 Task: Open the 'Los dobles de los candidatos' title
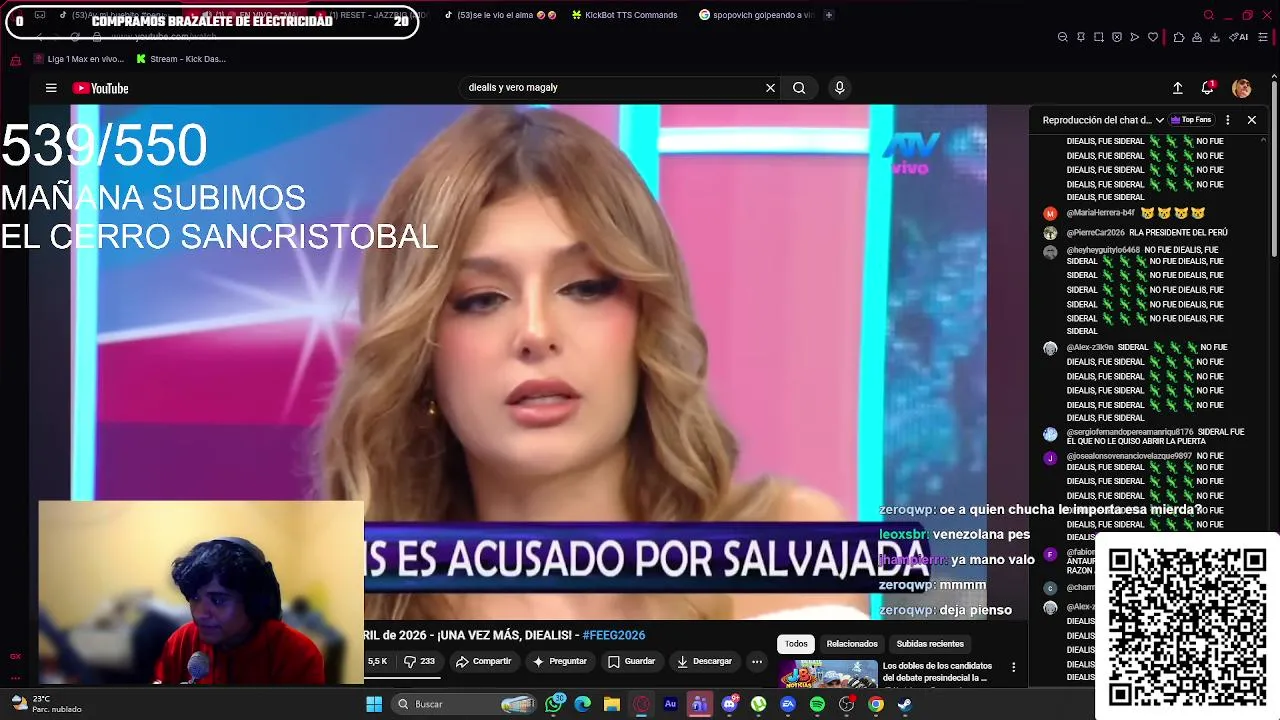[x=937, y=672]
